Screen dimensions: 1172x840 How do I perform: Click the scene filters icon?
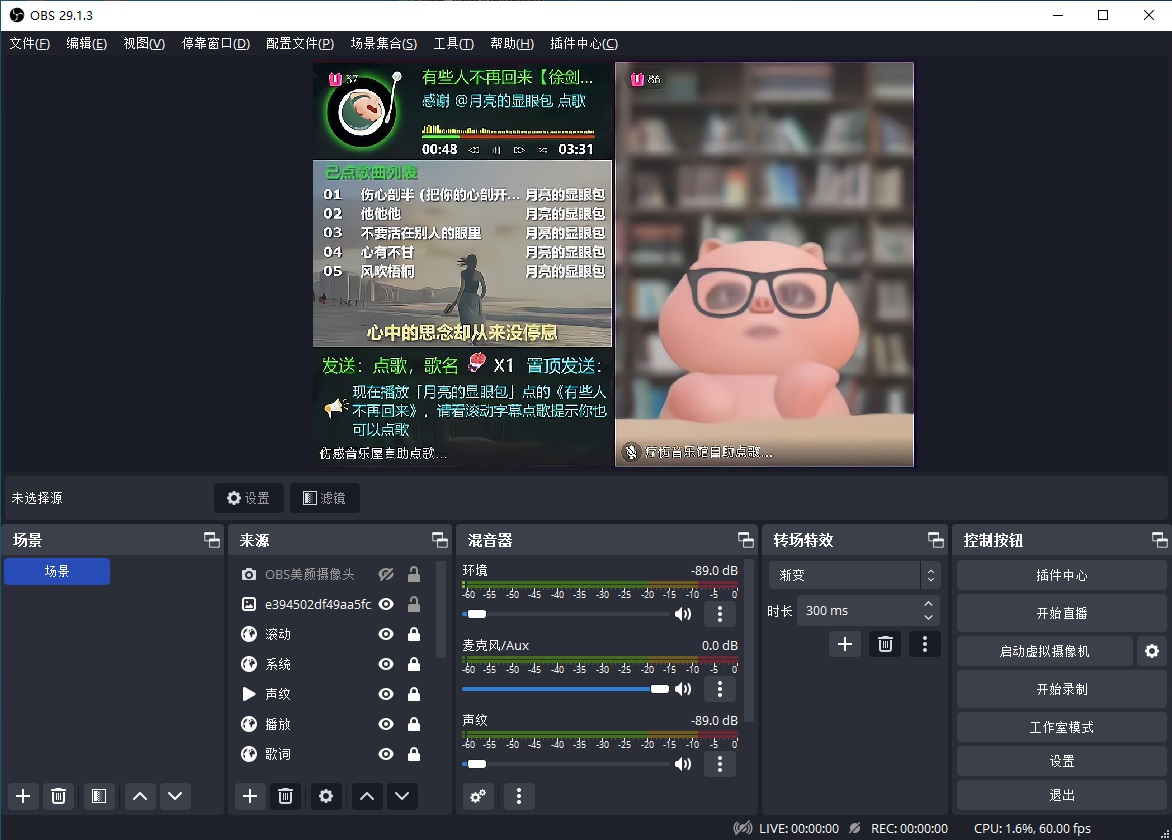[98, 796]
